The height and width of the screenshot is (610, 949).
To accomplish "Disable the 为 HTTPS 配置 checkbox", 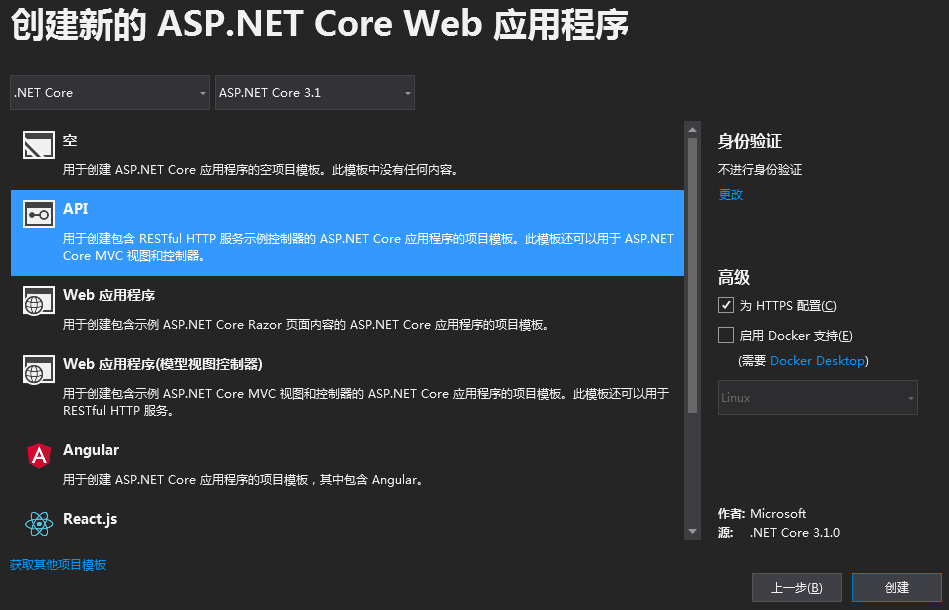I will pos(725,305).
